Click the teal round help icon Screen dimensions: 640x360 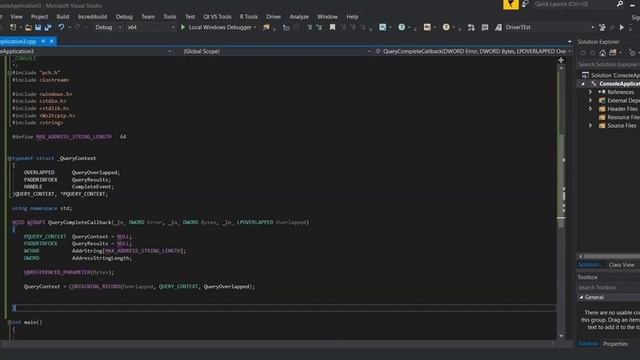(x=402, y=27)
